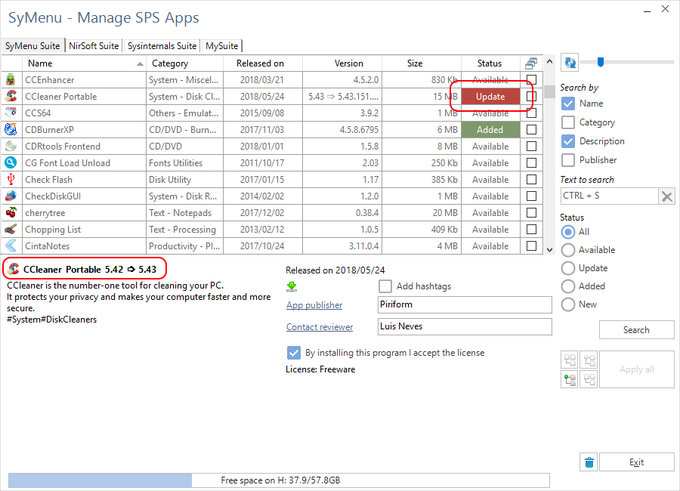
Task: Click the Check Flash USB icon
Action: click(11, 179)
